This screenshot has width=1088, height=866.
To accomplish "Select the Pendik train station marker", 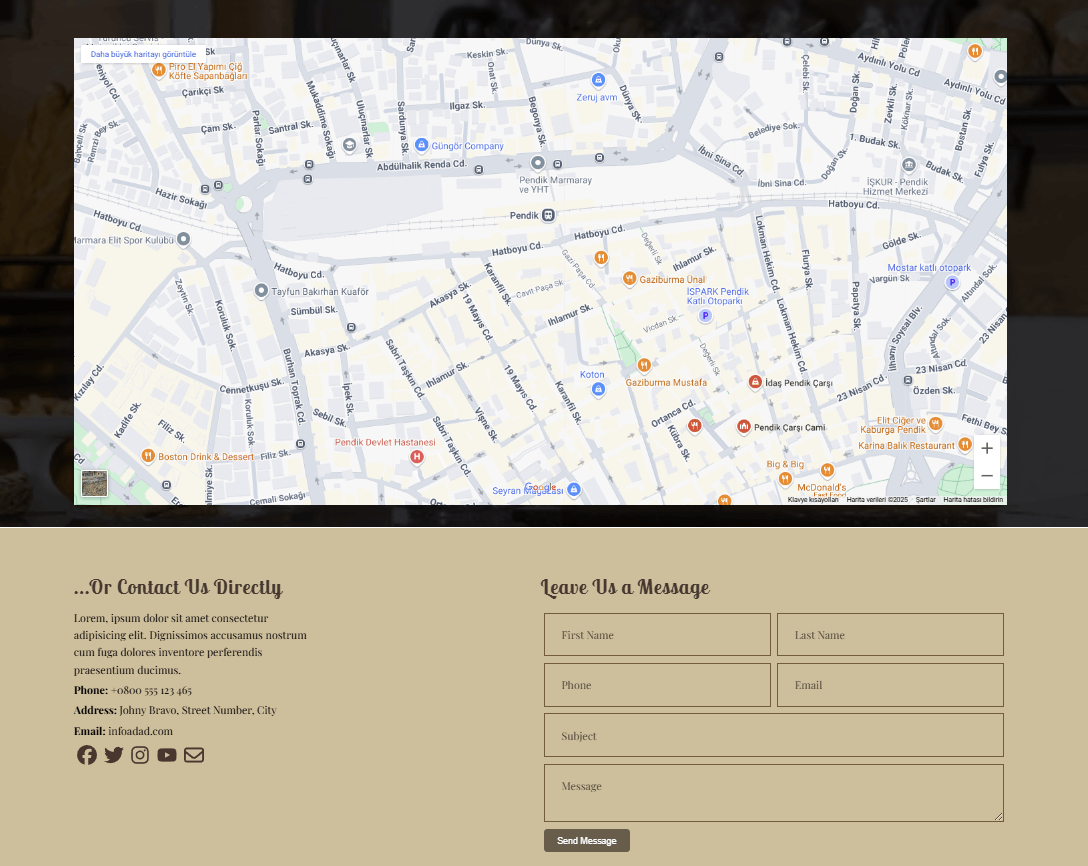I will 548,215.
